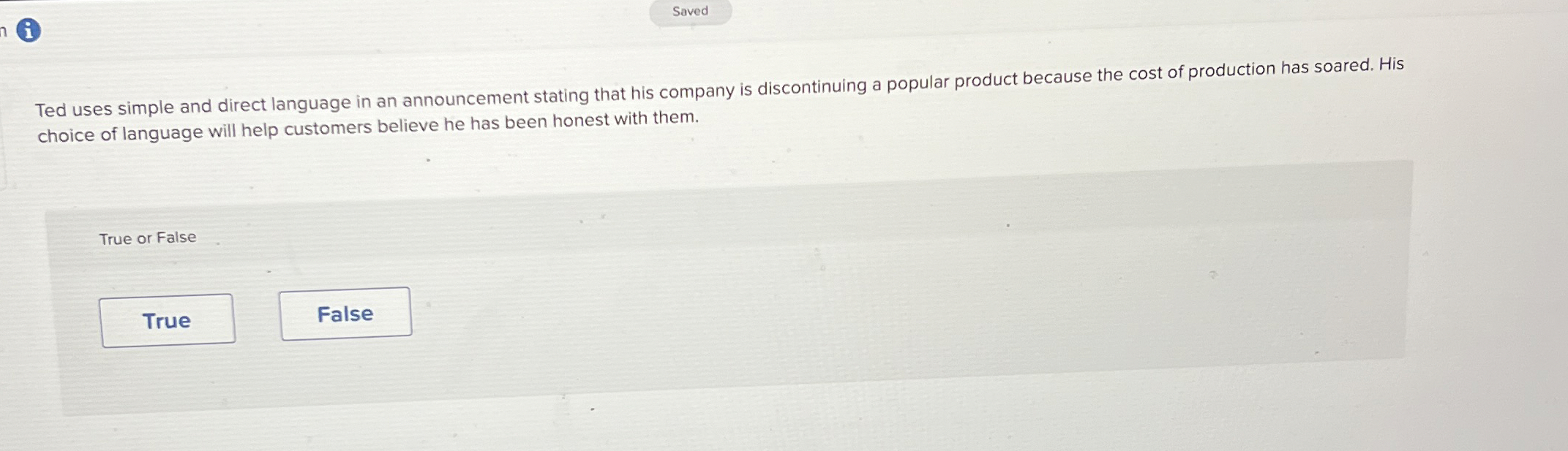Click the 'True or False' question header
This screenshot has height=451, width=1568.
pyautogui.click(x=146, y=236)
